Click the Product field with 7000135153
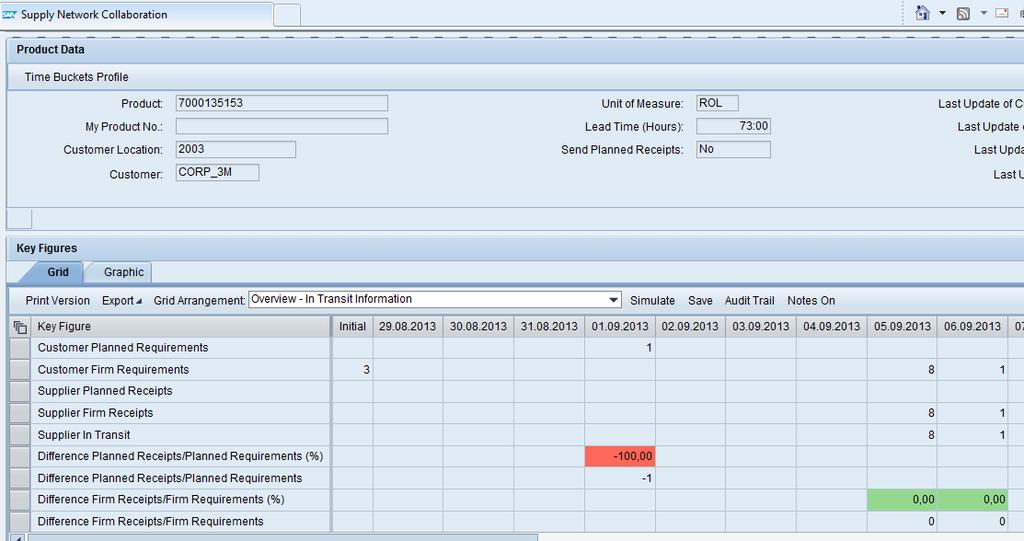The height and width of the screenshot is (541, 1024). tap(281, 103)
